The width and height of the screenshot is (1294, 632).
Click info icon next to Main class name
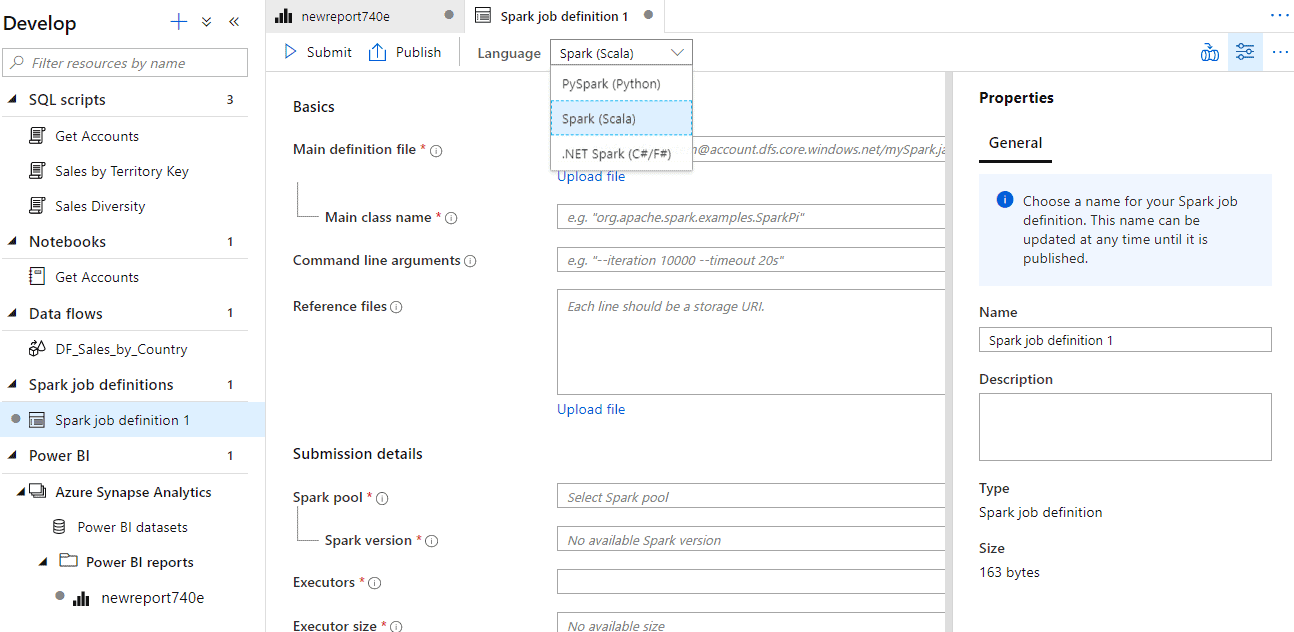pyautogui.click(x=451, y=218)
